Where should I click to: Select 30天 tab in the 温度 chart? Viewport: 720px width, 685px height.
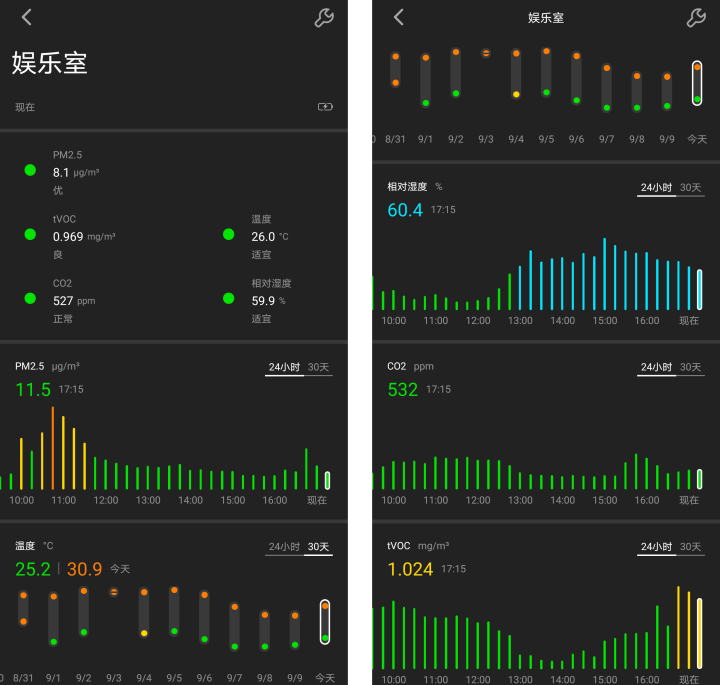point(318,547)
